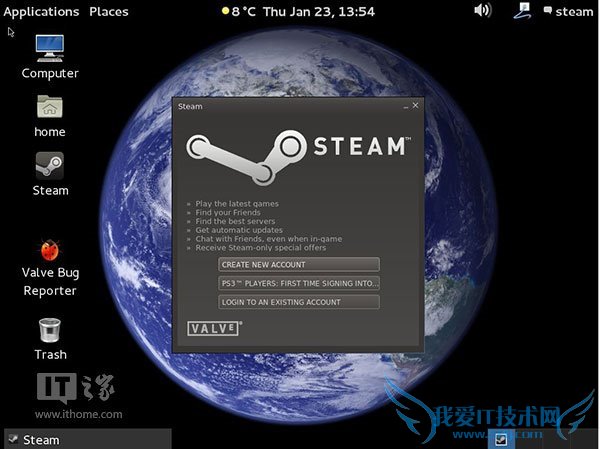Screen dimensions: 600x449
Task: Click the clock showing Thu Jan 23, 13:54
Action: (319, 11)
